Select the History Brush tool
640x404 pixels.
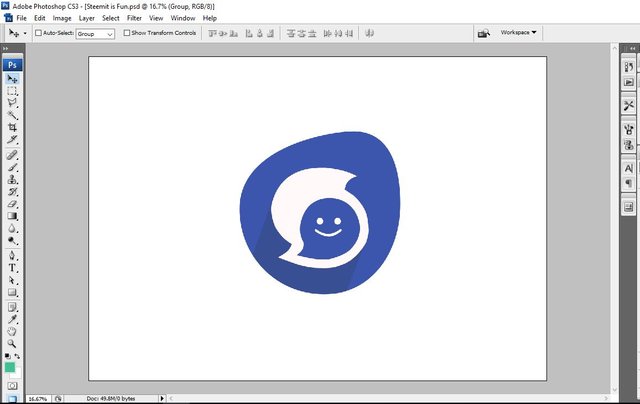tap(12, 192)
